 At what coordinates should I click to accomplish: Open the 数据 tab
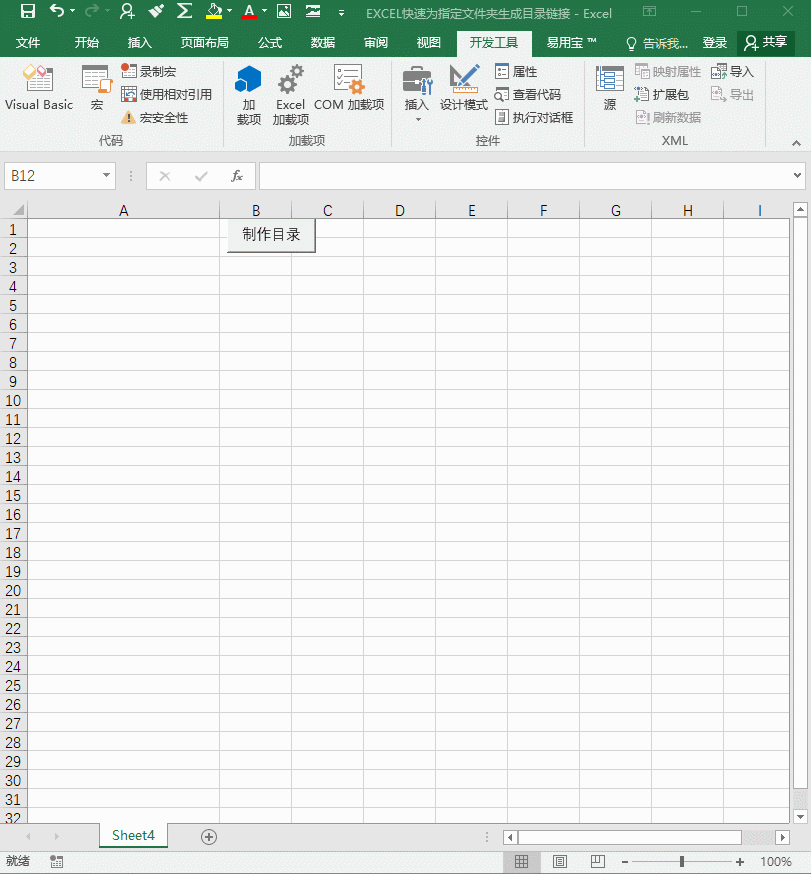(323, 42)
